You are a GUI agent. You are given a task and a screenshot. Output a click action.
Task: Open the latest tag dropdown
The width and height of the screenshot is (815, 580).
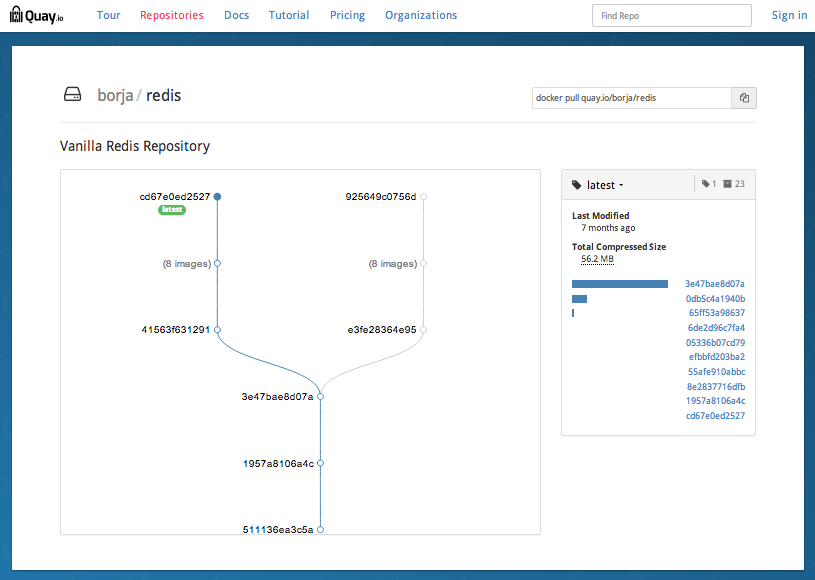(605, 185)
